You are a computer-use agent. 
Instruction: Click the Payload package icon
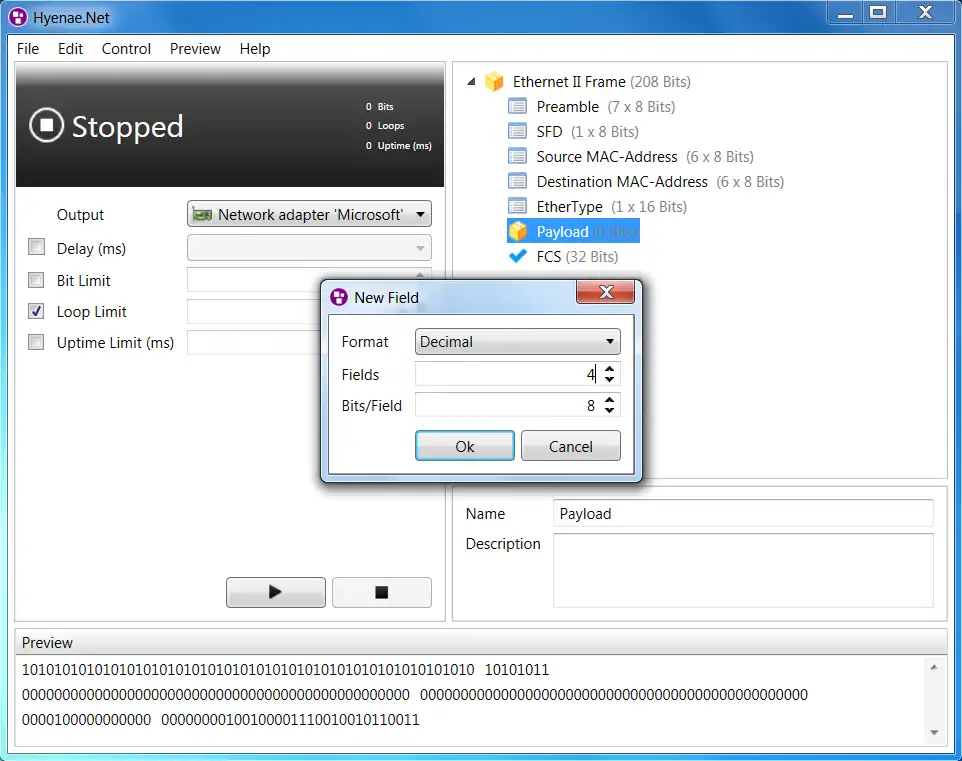click(x=518, y=231)
